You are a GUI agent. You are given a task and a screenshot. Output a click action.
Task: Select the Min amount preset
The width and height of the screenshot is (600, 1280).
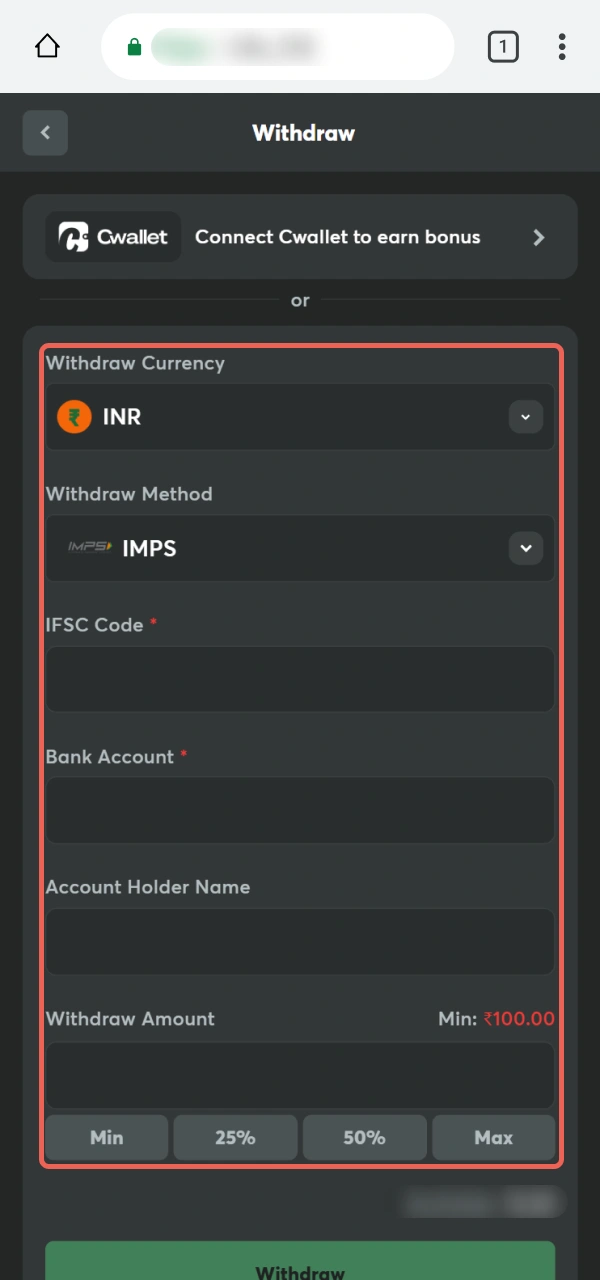click(106, 1137)
